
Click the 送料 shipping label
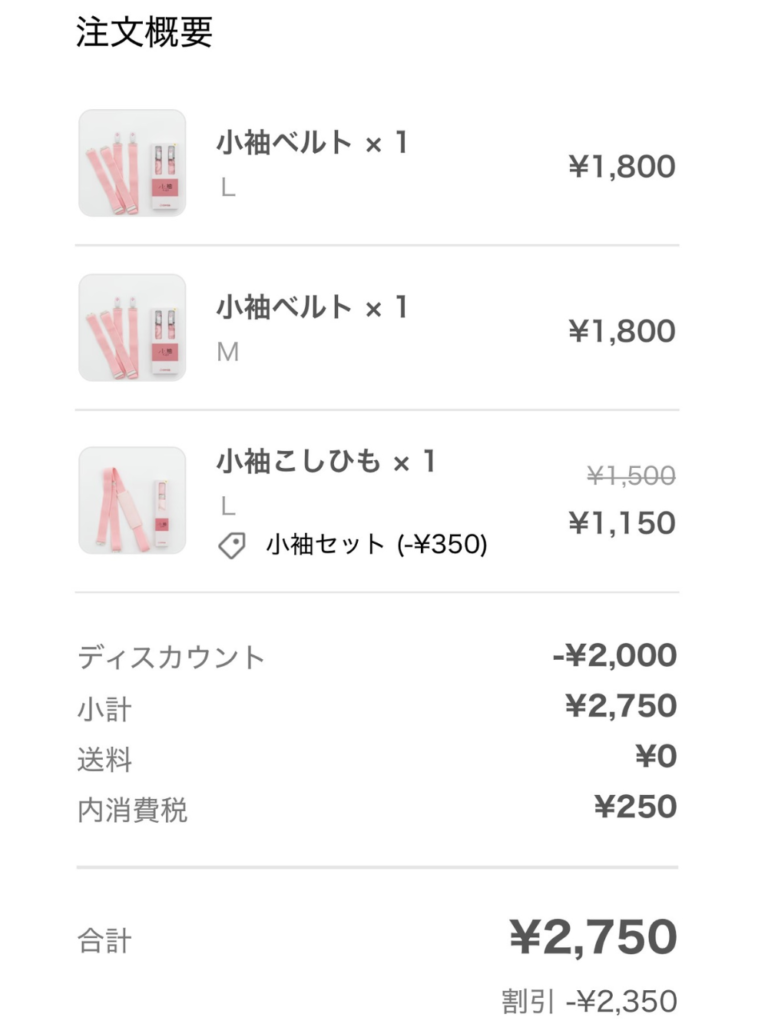104,760
